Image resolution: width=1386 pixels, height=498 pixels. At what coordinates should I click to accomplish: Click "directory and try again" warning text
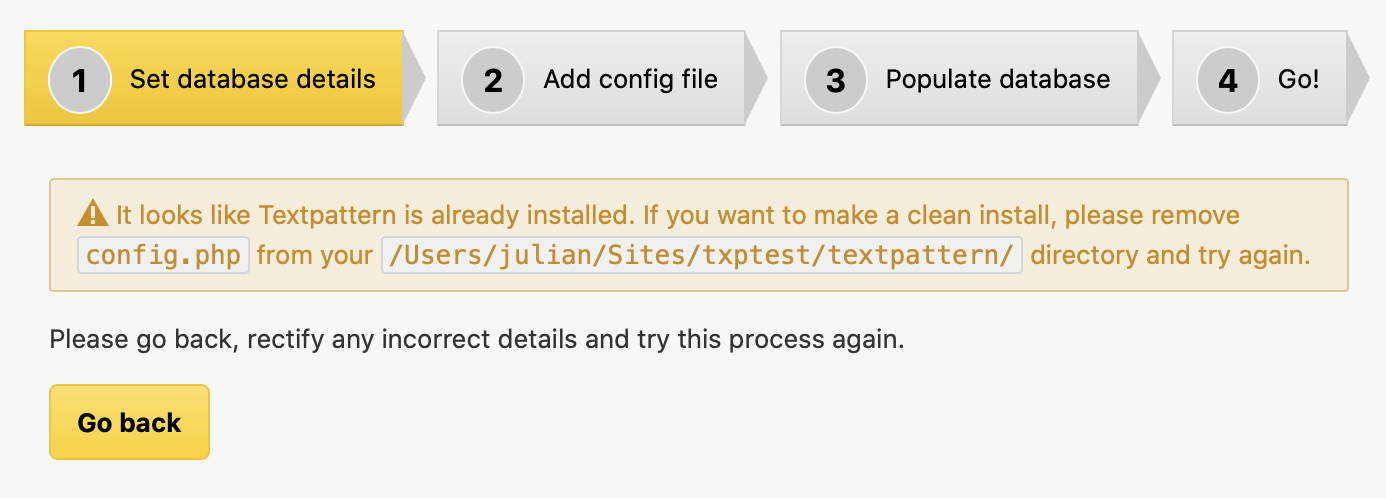click(x=1169, y=255)
